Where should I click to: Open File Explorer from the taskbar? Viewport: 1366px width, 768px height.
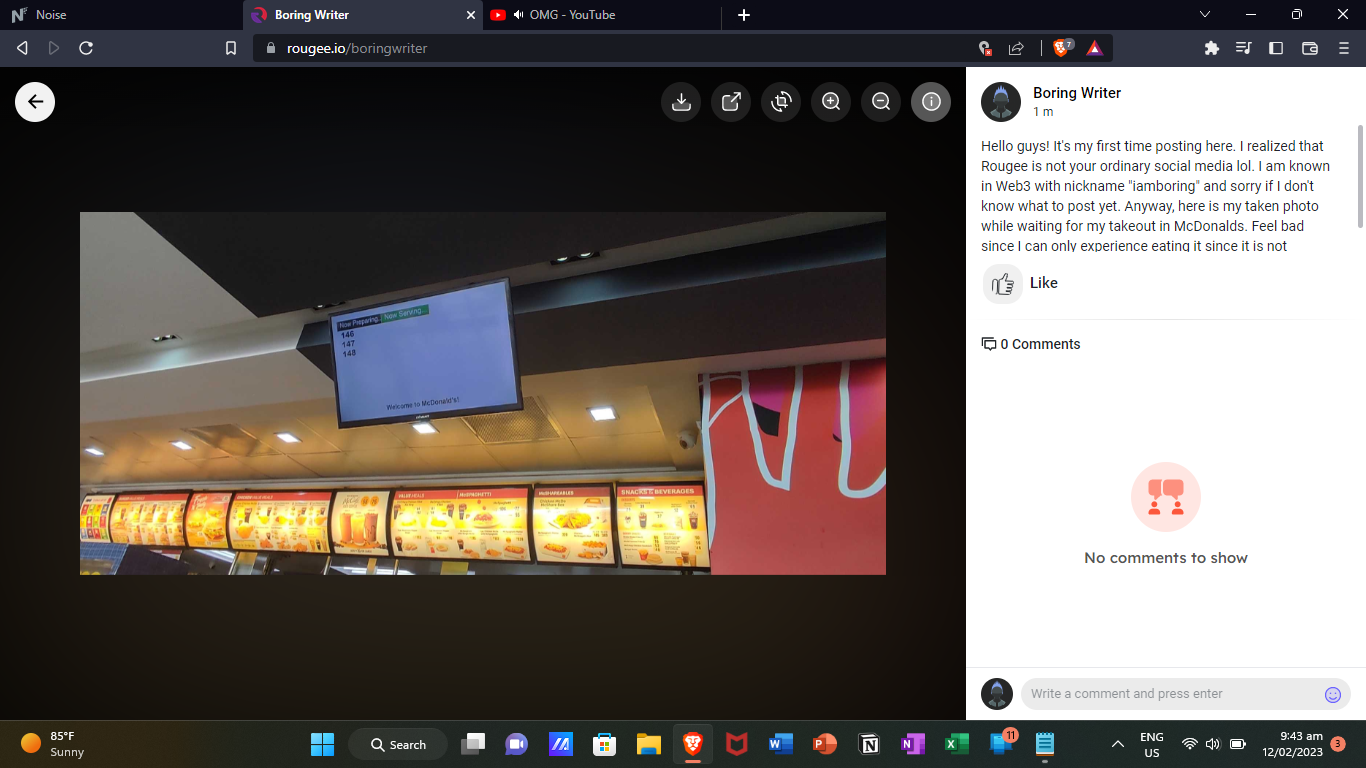(x=649, y=744)
